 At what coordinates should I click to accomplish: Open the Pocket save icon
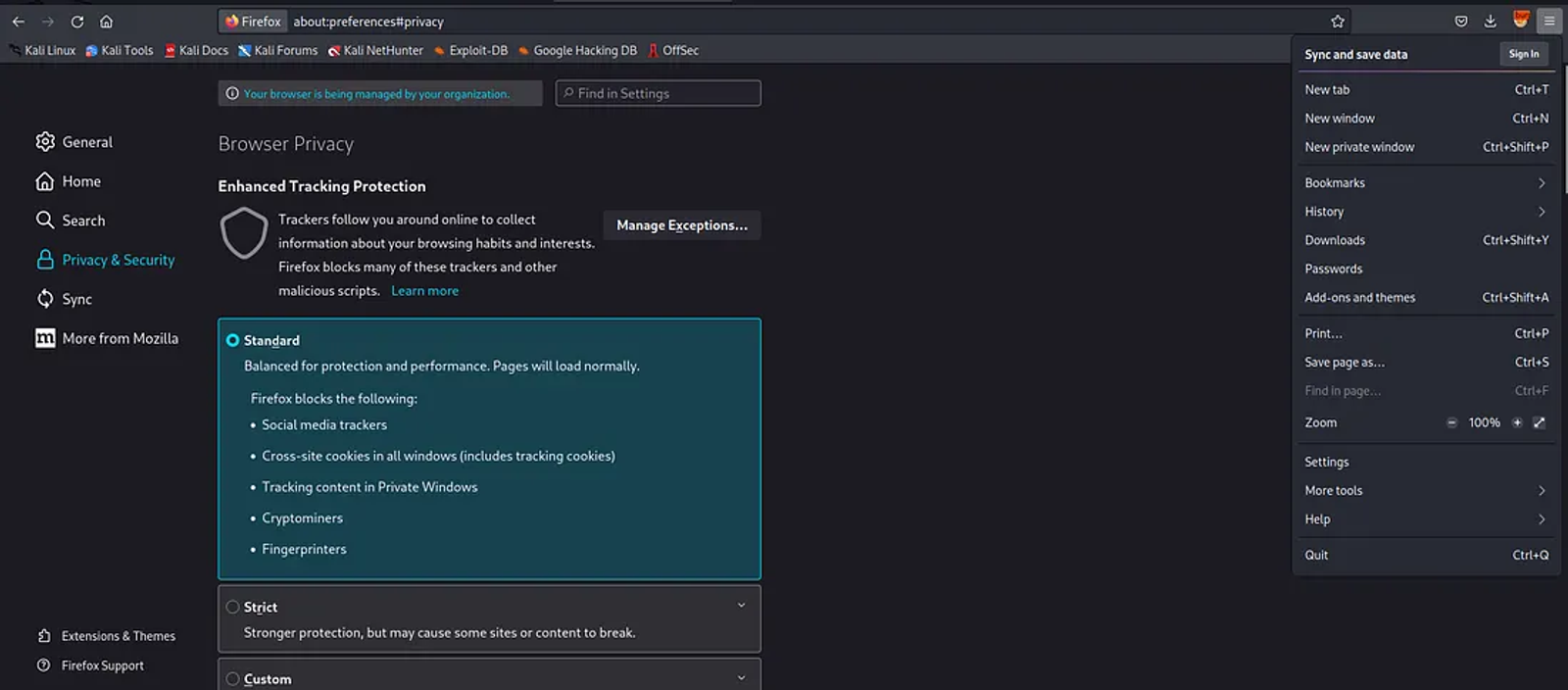pos(1461,22)
